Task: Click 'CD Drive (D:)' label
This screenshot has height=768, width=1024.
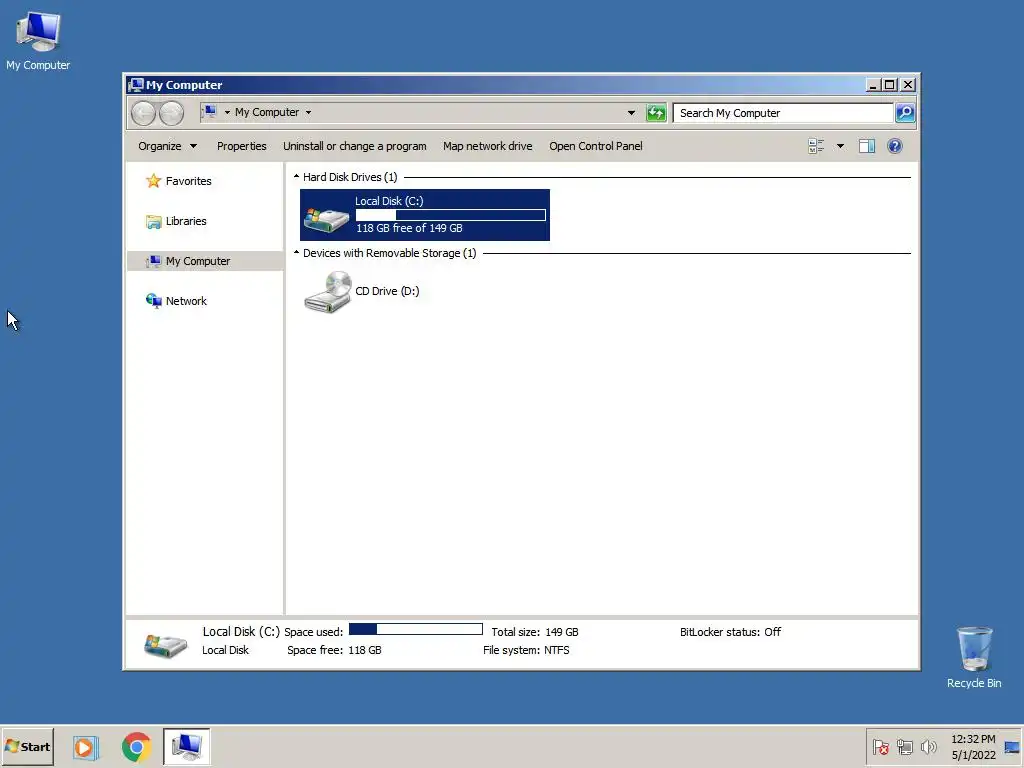Action: pyautogui.click(x=387, y=291)
